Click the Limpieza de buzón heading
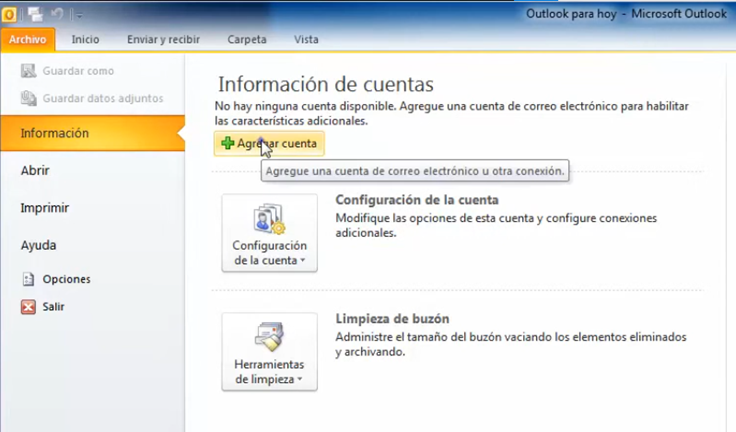This screenshot has height=432, width=736. coord(392,319)
